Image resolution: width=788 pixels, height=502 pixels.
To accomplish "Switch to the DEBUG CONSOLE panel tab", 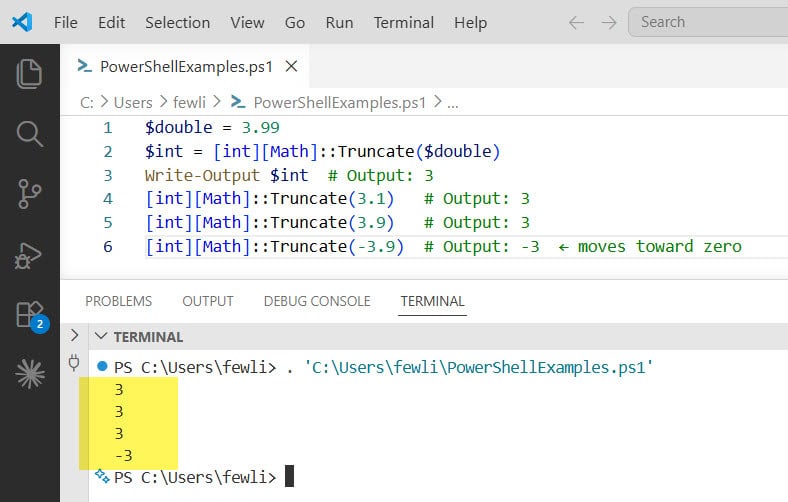I will 317,301.
